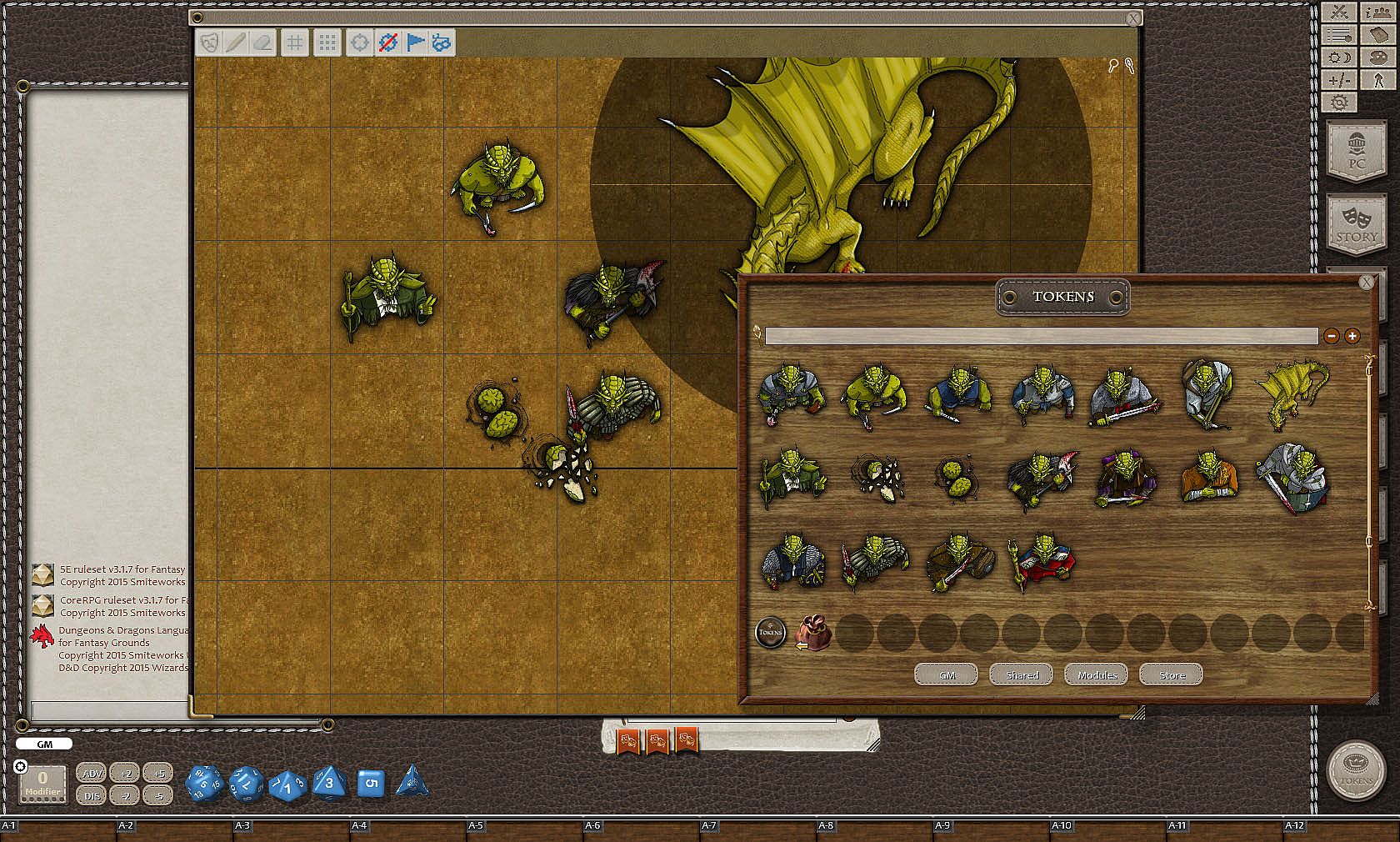Toggle the grid lines tool on the map

295,43
